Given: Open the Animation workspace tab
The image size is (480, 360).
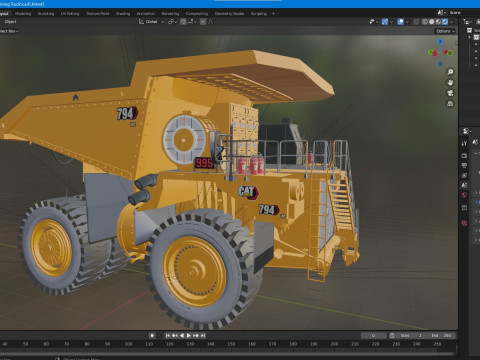Looking at the screenshot, I should [x=146, y=14].
